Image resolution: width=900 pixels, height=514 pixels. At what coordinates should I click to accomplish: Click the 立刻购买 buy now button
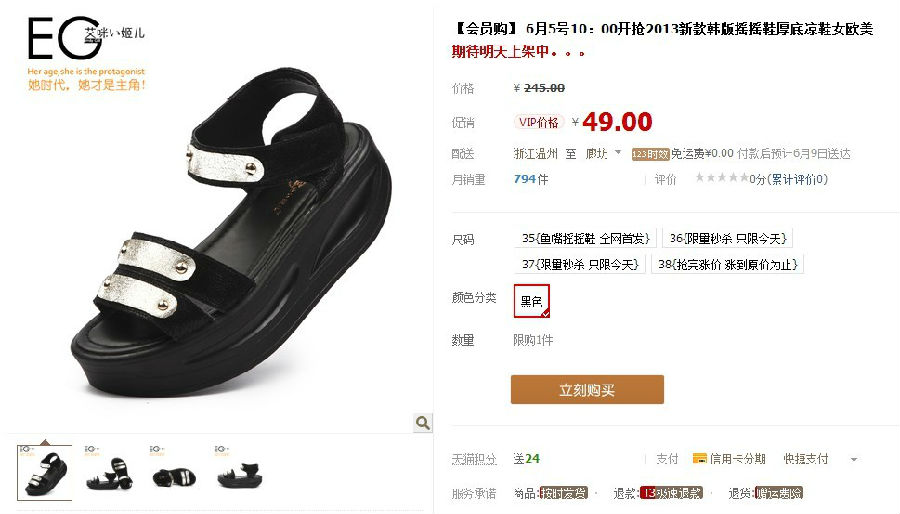587,390
